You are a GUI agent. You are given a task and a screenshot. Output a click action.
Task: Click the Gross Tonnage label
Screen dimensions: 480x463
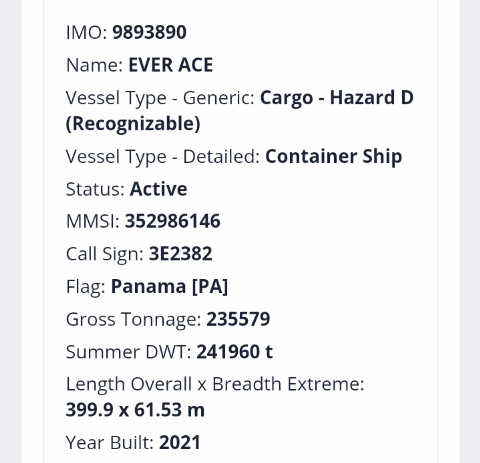click(134, 319)
